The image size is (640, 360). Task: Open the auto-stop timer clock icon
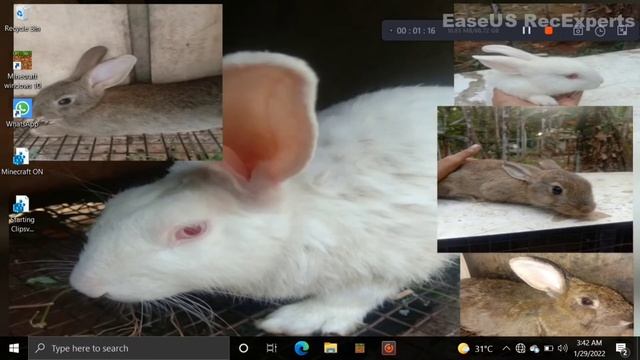coord(600,31)
